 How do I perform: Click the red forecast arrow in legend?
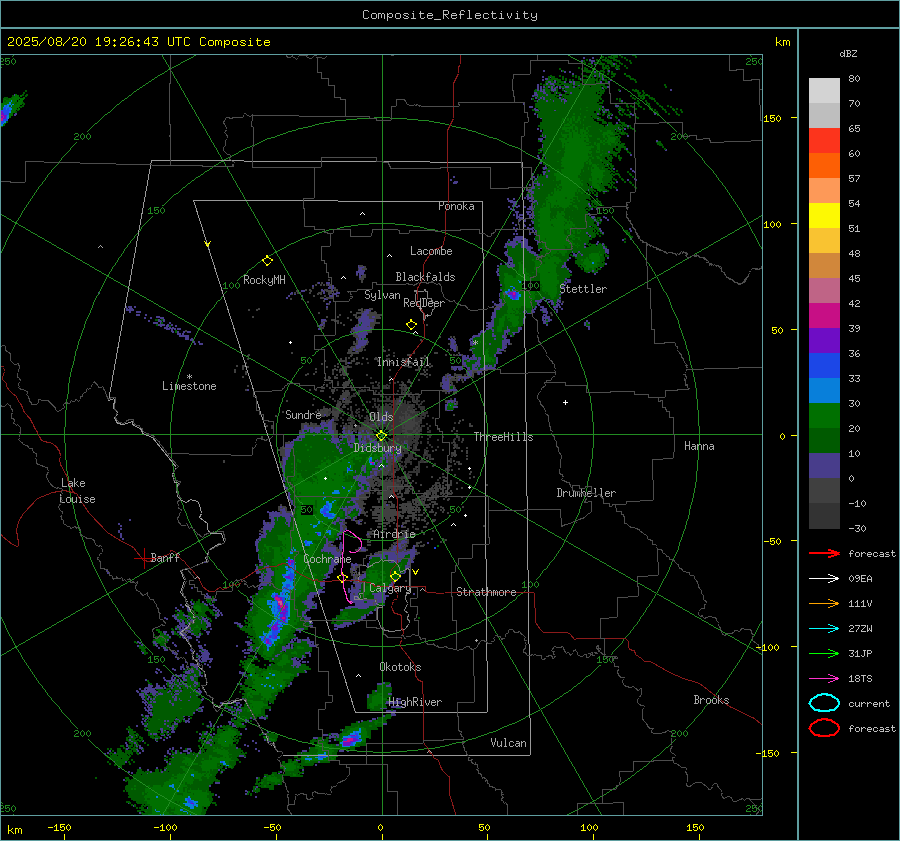pyautogui.click(x=824, y=553)
